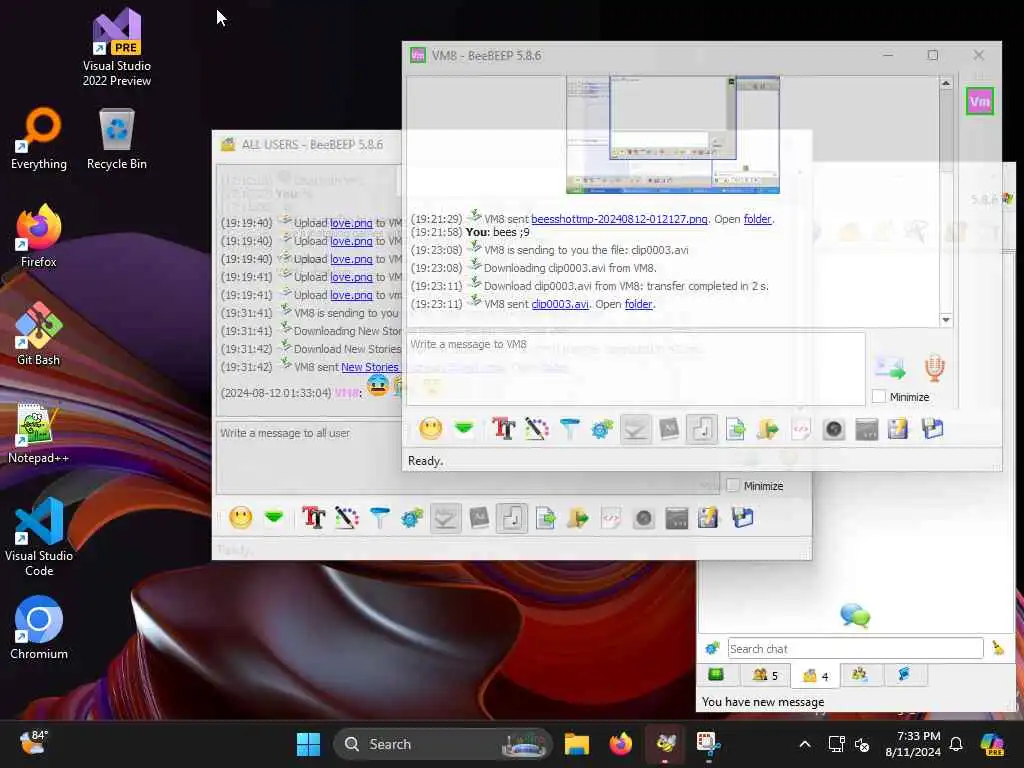Switch to green home tab in BeeBEEP
The width and height of the screenshot is (1024, 768).
(716, 675)
